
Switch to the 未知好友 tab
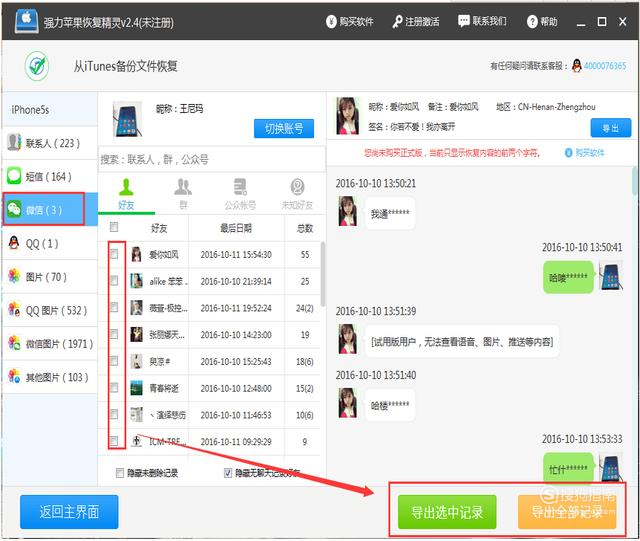pos(297,194)
